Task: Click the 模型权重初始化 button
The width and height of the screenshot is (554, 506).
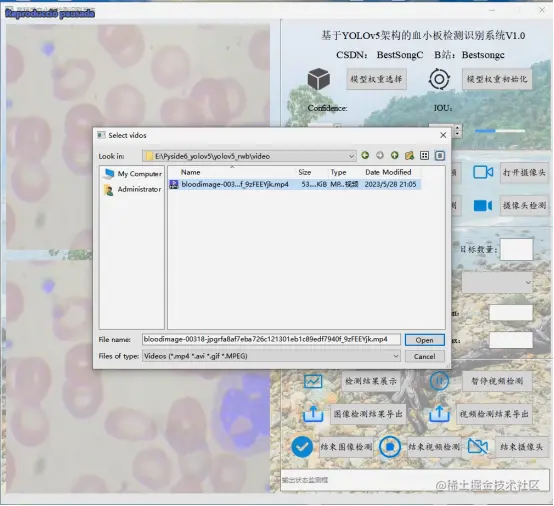Action: (x=497, y=79)
